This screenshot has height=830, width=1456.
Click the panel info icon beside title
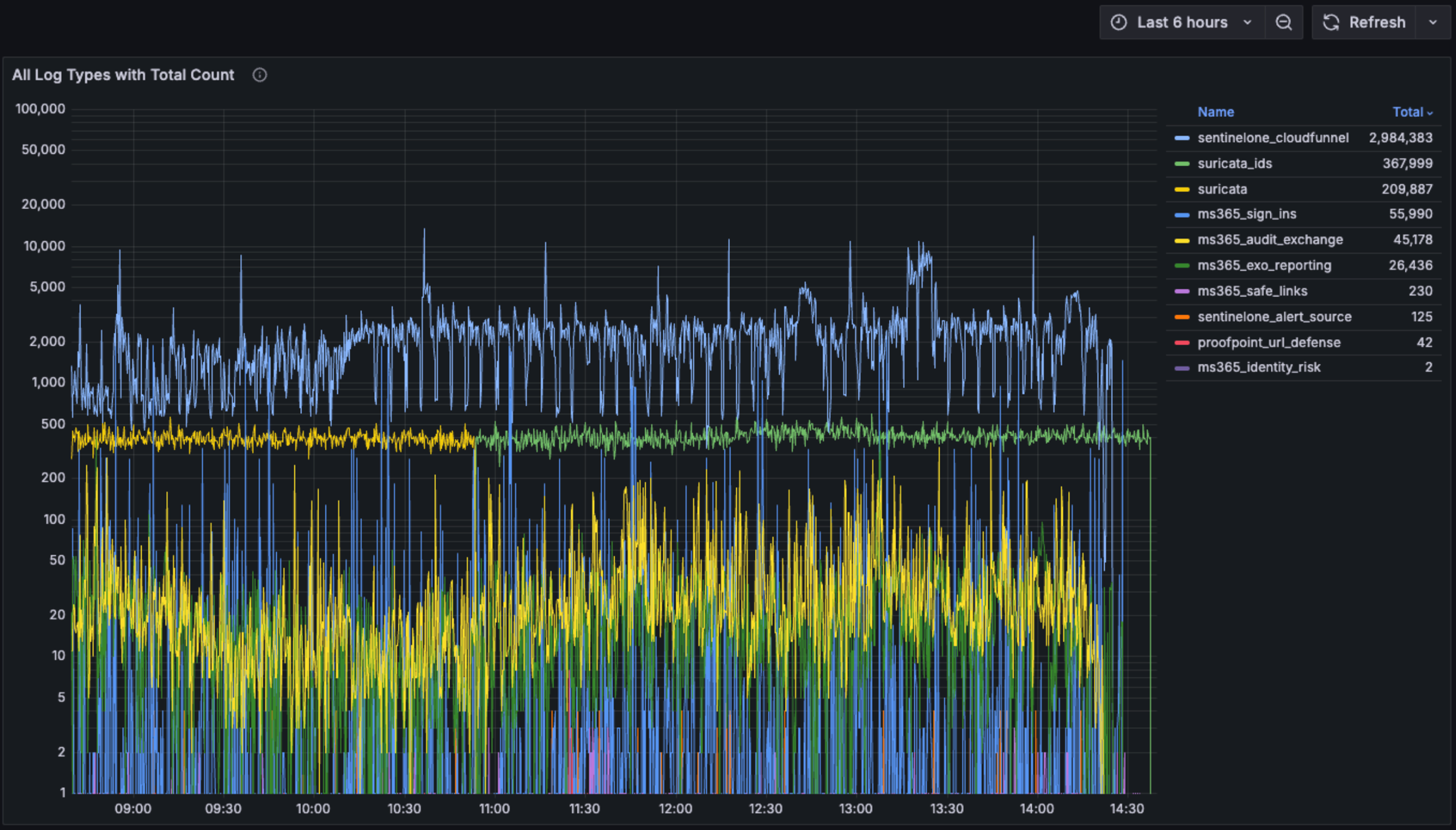(260, 75)
